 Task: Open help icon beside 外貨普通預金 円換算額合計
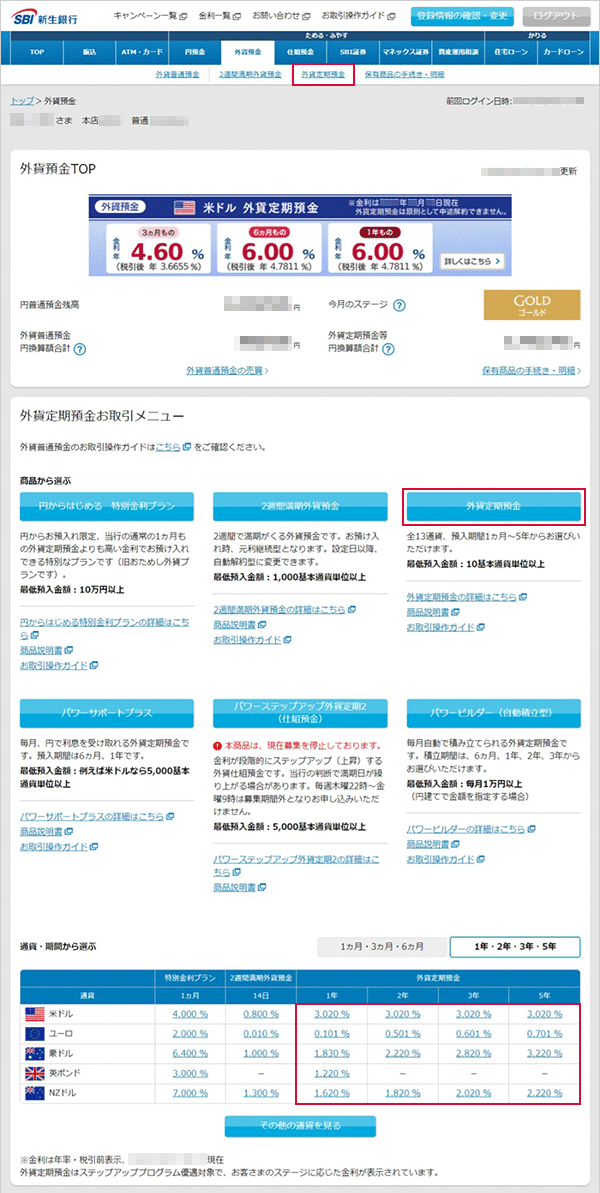(79, 349)
